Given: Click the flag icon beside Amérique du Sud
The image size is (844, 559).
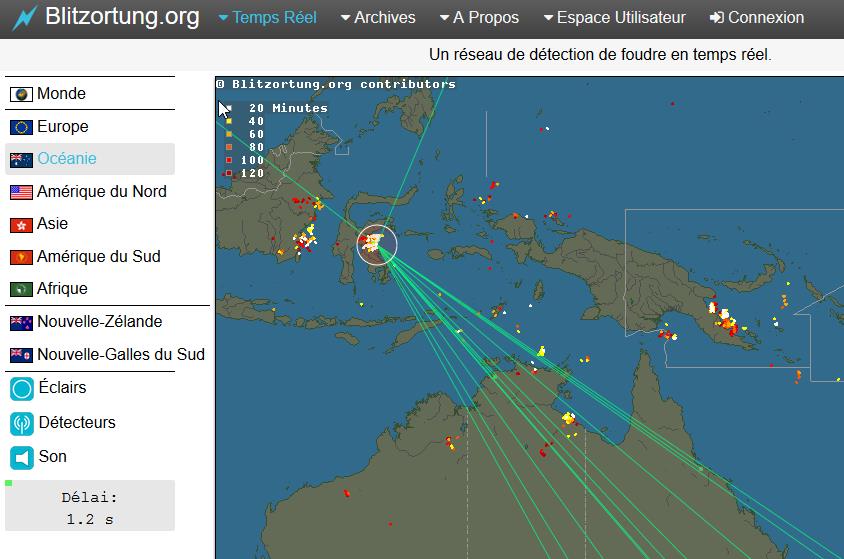Looking at the screenshot, I should [x=22, y=257].
